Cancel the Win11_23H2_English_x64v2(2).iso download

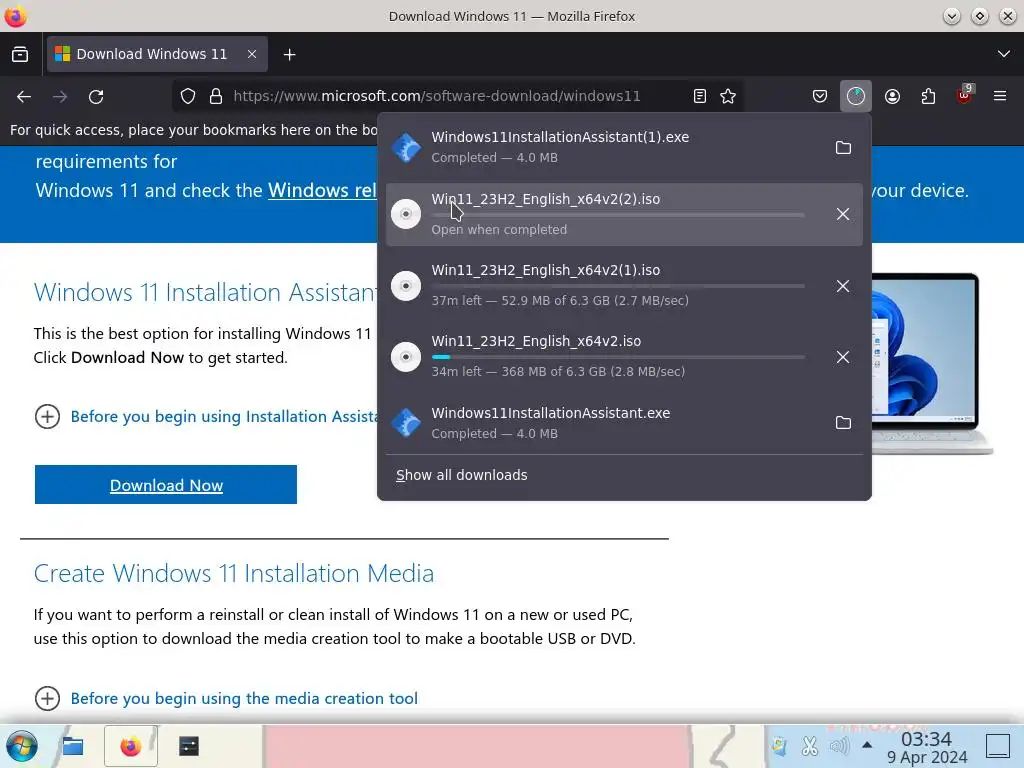[843, 214]
